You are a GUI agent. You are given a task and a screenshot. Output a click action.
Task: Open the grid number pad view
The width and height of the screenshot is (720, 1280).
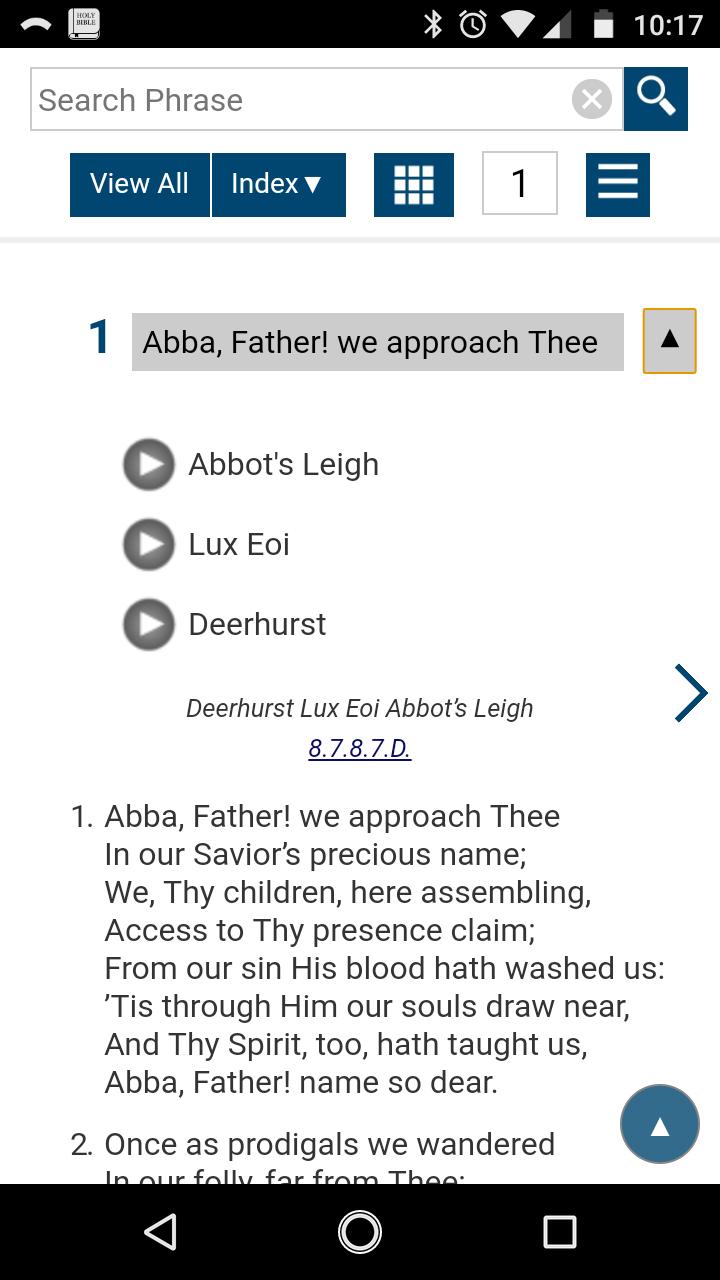click(413, 184)
